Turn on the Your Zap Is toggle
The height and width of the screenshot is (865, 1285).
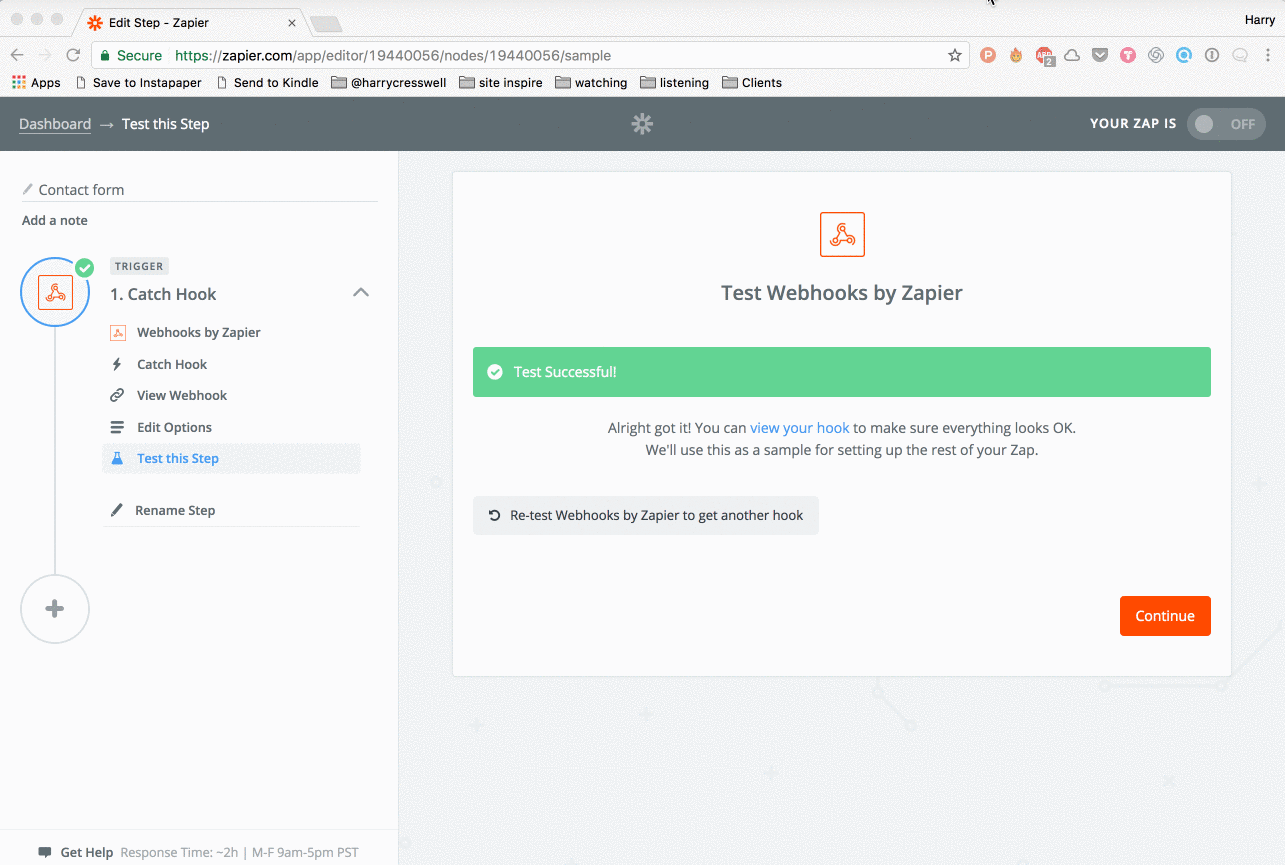(x=1226, y=124)
